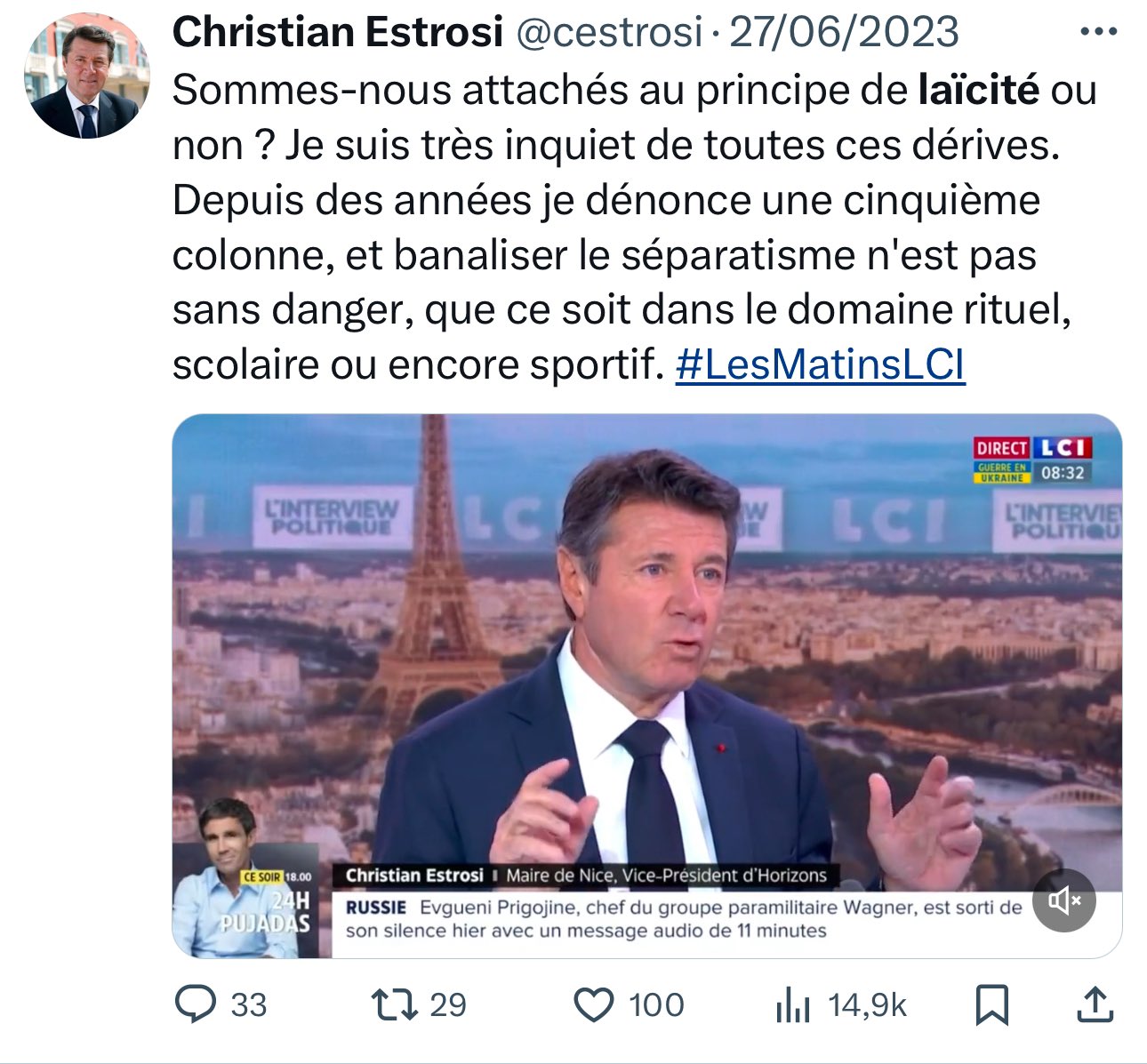Open the three-dot more options menu
Image resolution: width=1147 pixels, height=1064 pixels.
[1097, 33]
